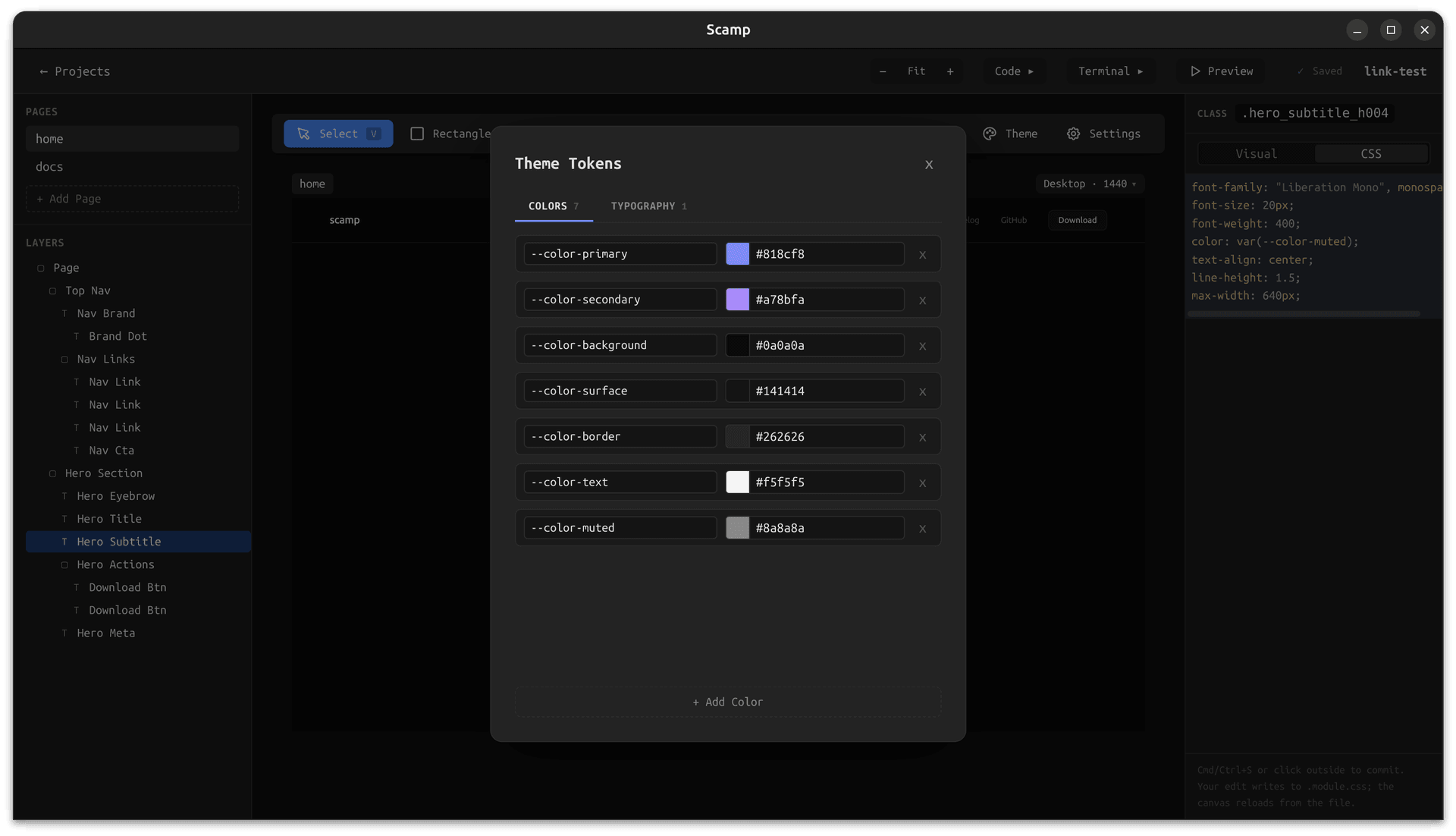1456x836 pixels.
Task: Open the Preview
Action: click(1221, 71)
